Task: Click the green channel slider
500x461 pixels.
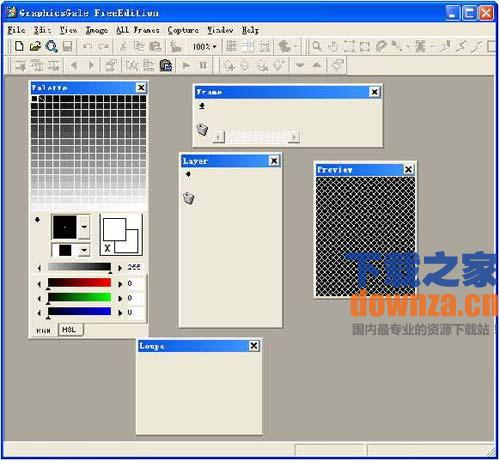Action: [79, 297]
